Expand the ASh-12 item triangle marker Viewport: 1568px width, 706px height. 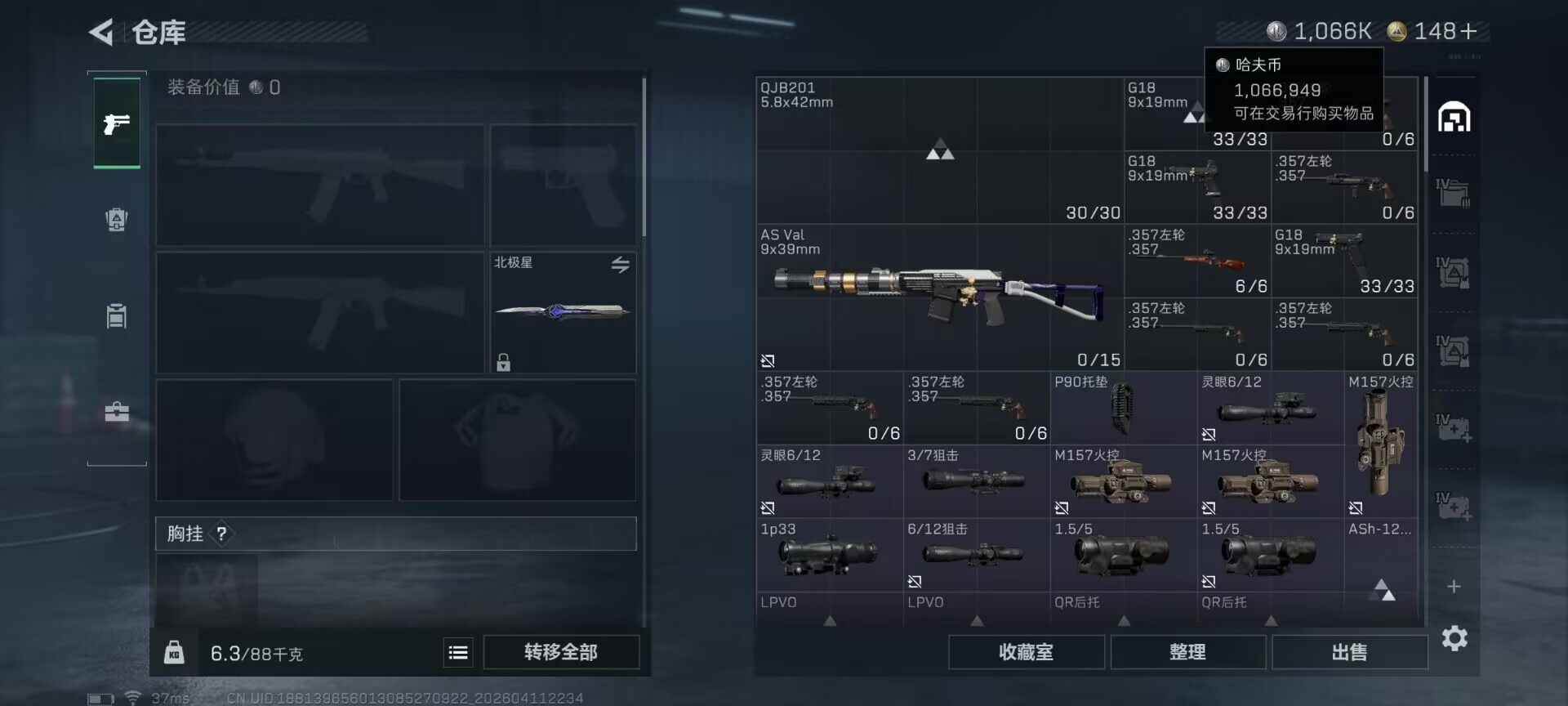pos(1384,589)
